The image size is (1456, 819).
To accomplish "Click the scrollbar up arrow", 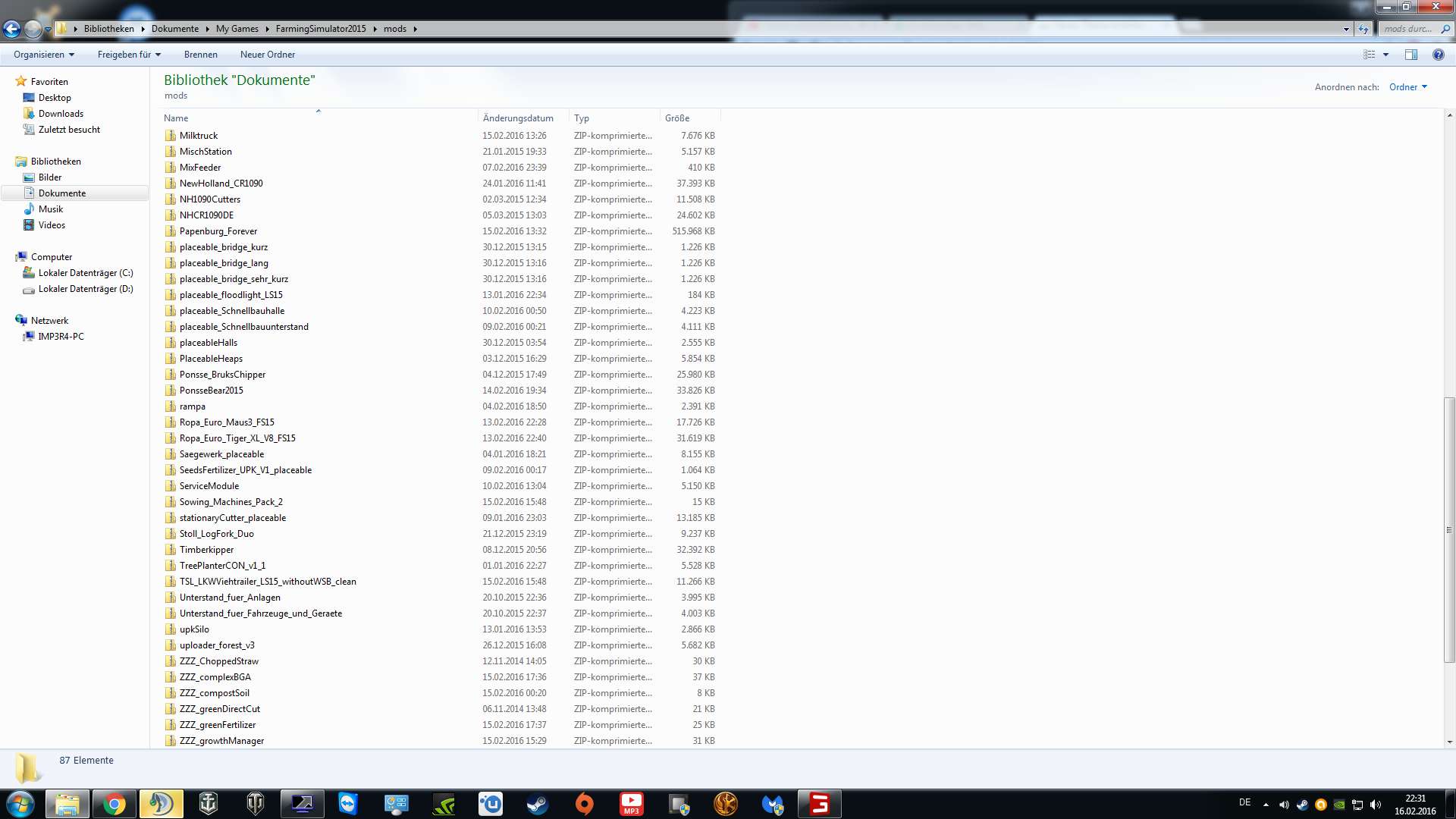I will click(x=1449, y=115).
